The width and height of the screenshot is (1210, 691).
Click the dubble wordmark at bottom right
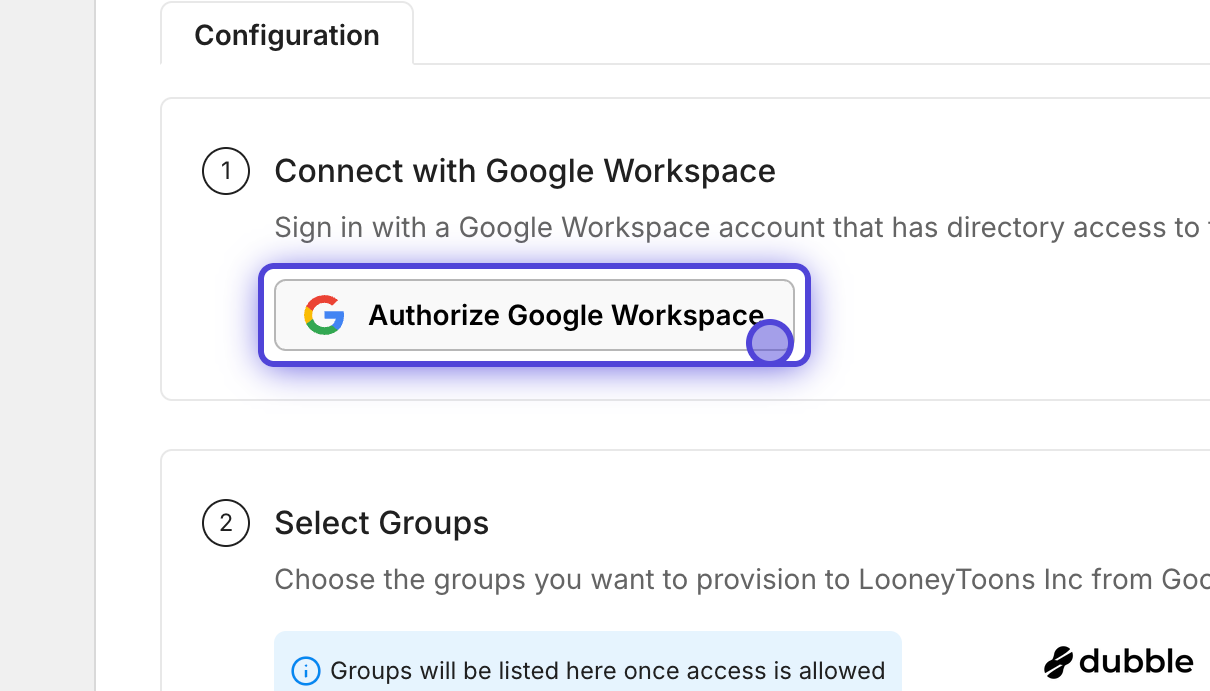(x=1135, y=662)
